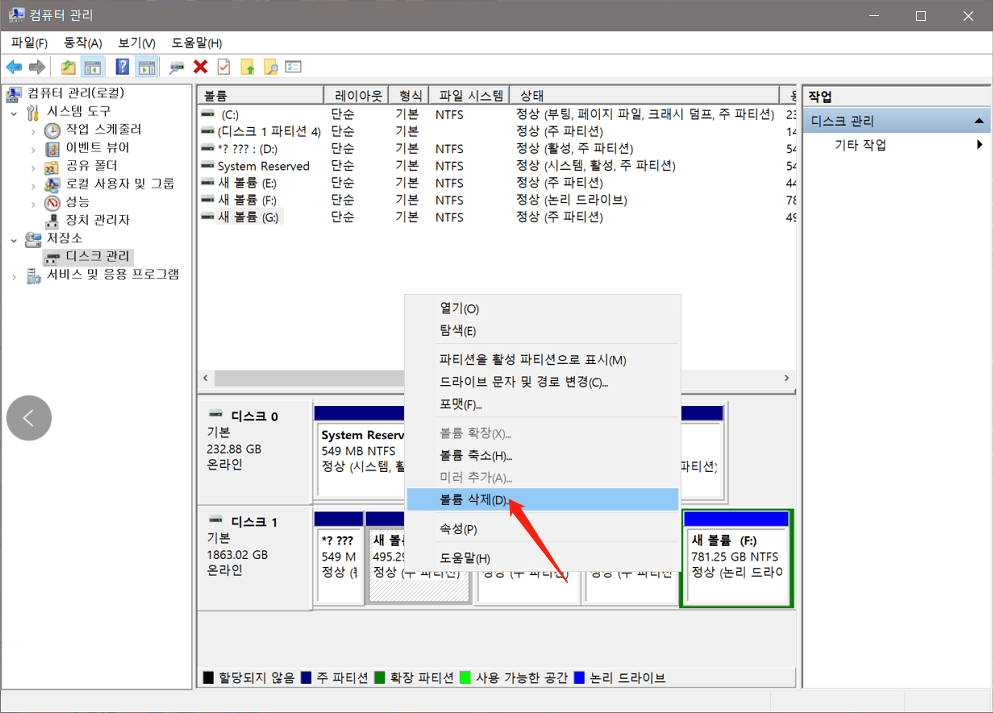Viewport: 993px width, 713px height.
Task: Click the back navigation arrow
Action: click(13, 66)
